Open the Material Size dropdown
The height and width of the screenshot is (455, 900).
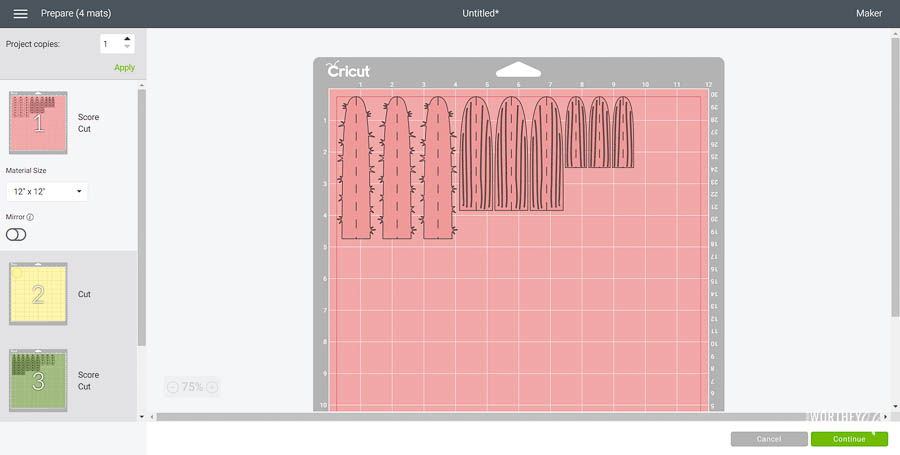click(47, 191)
